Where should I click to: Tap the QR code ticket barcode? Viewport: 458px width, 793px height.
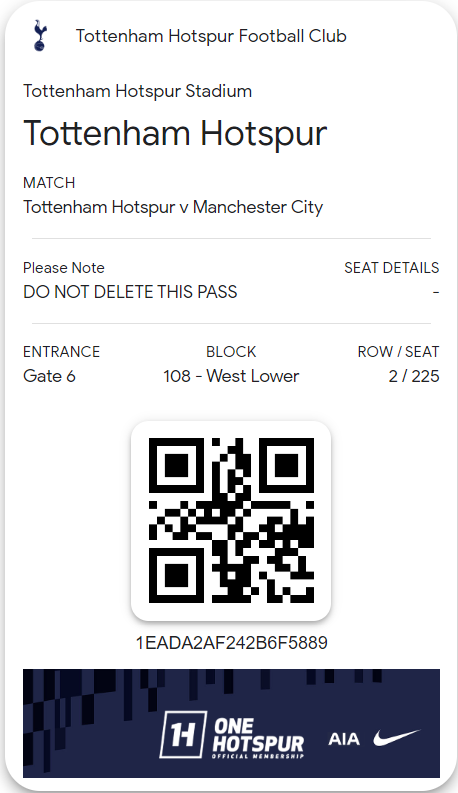pyautogui.click(x=231, y=520)
